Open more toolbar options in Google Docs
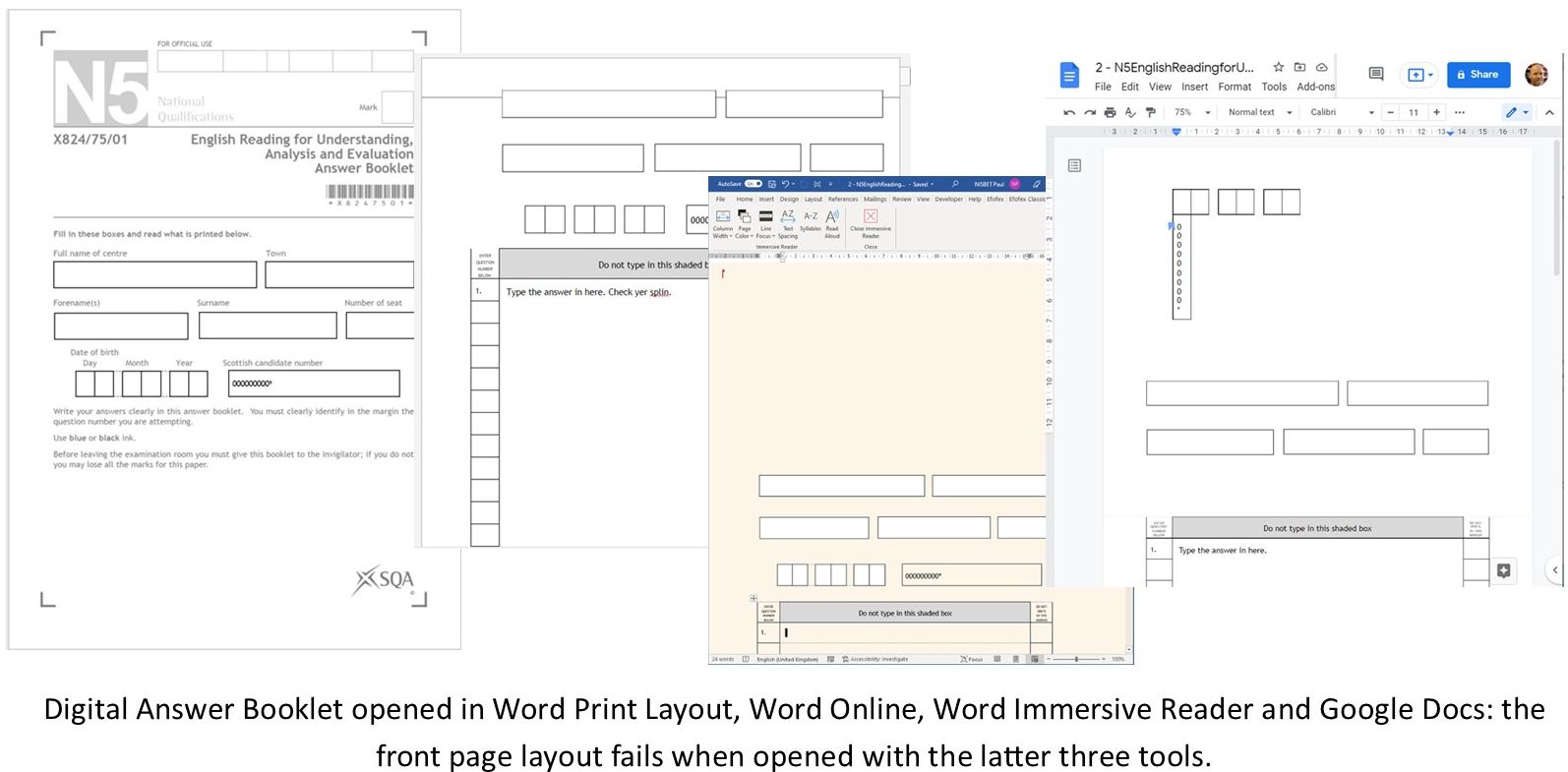This screenshot has height=772, width=1568. 1460,112
